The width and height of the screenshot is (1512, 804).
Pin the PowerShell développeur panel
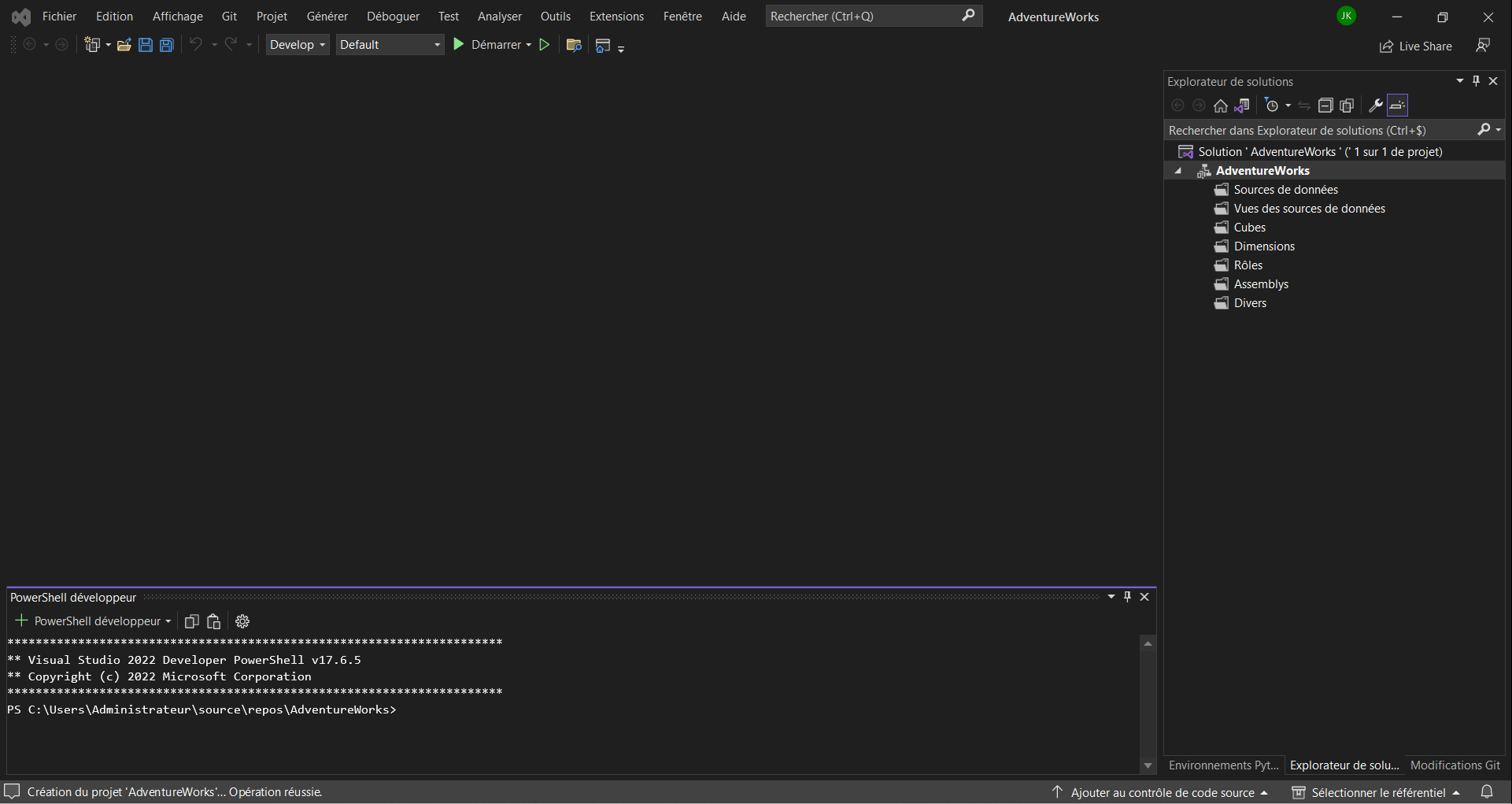point(1127,597)
